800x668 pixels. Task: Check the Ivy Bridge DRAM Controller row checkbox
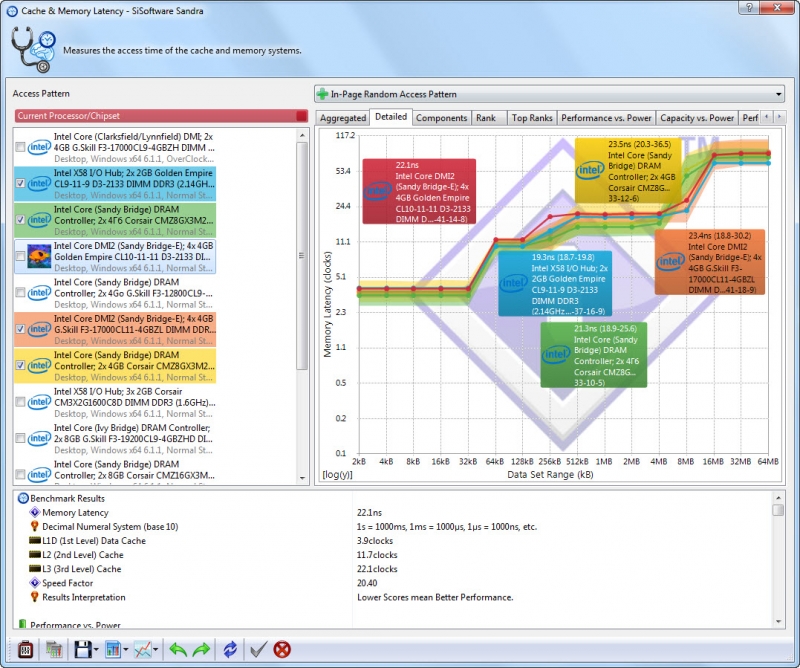[20, 438]
